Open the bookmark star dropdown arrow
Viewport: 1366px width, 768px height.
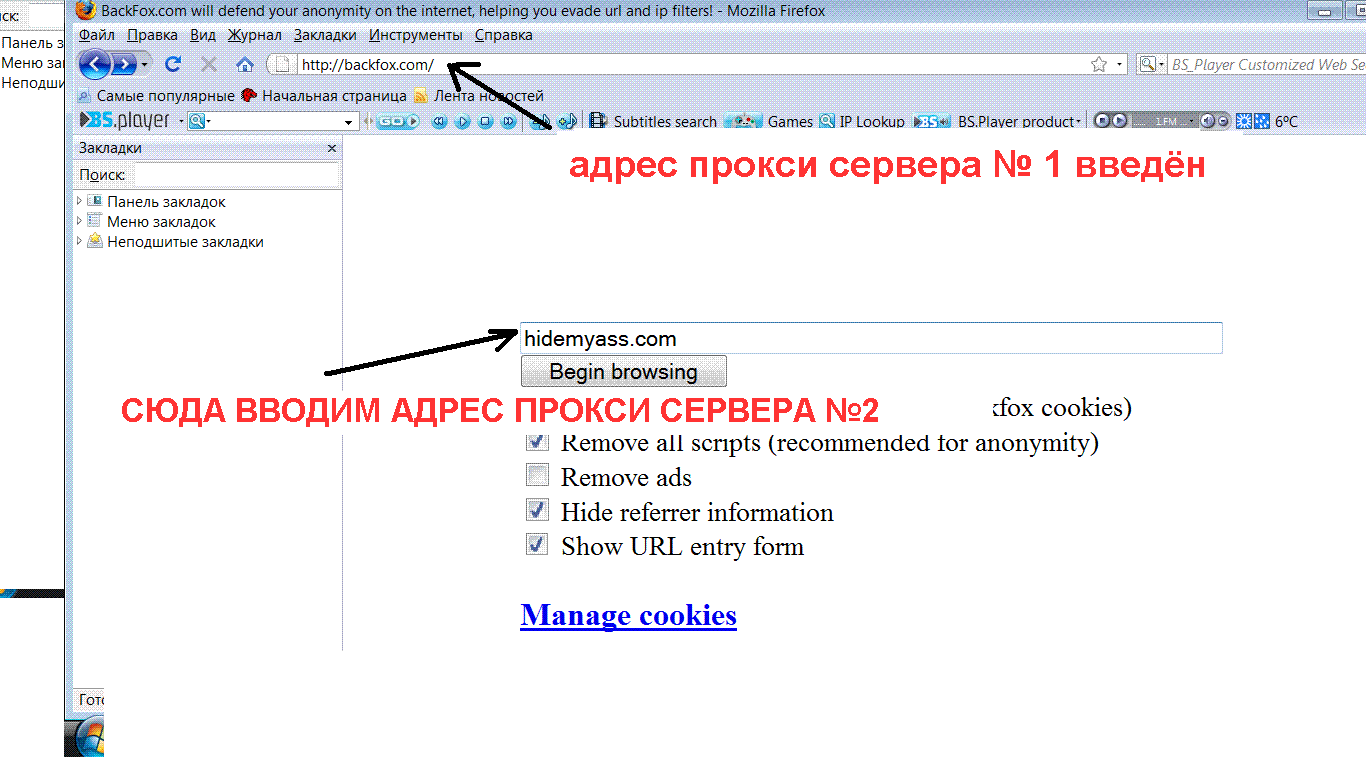tap(1119, 65)
